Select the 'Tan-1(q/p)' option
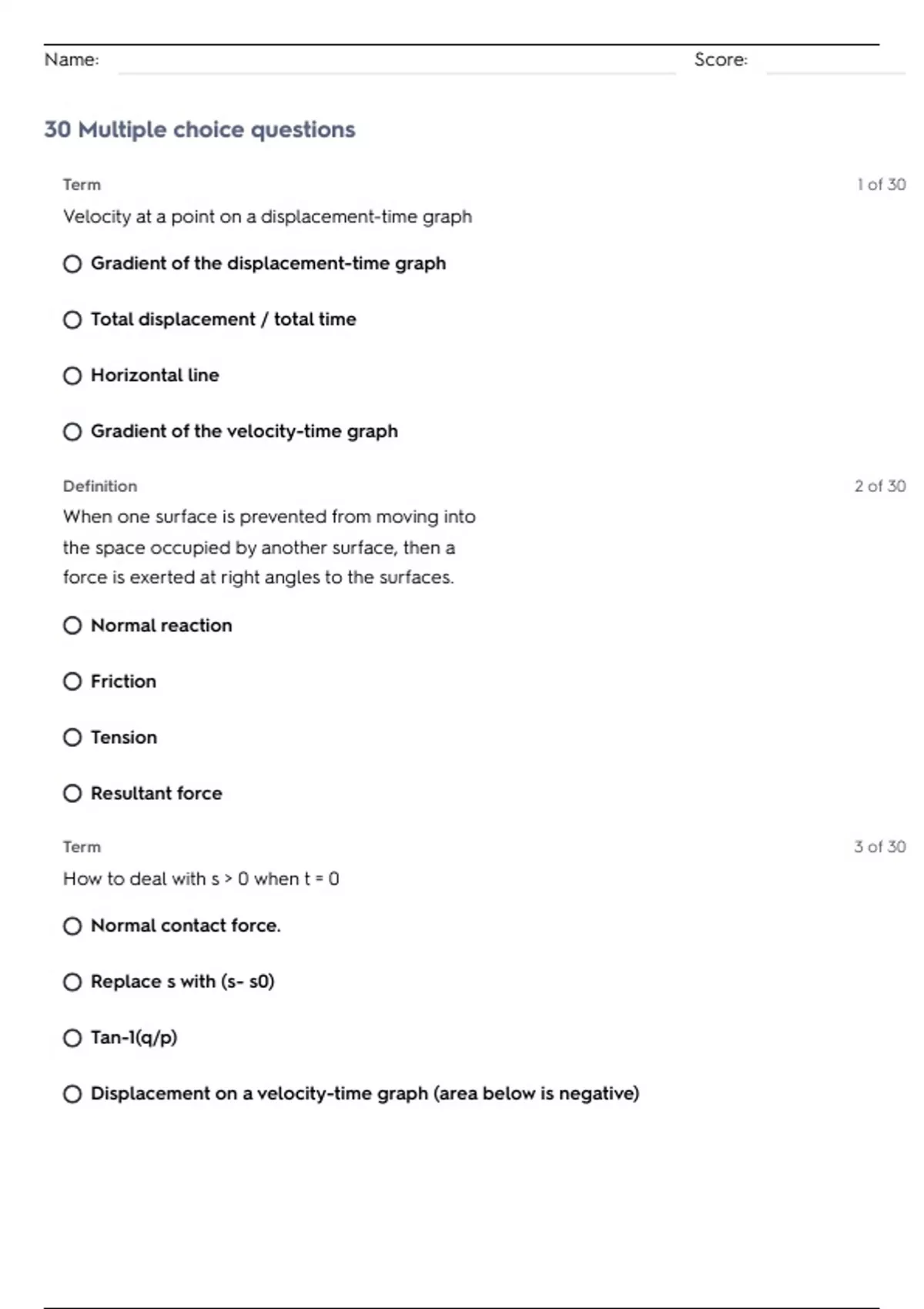This screenshot has width=924, height=1309. (72, 1038)
